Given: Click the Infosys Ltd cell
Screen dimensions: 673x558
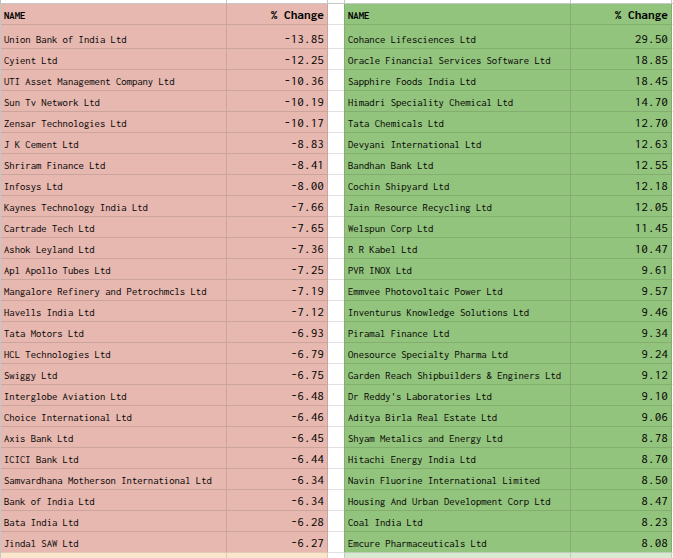Looking at the screenshot, I should click(x=113, y=187).
